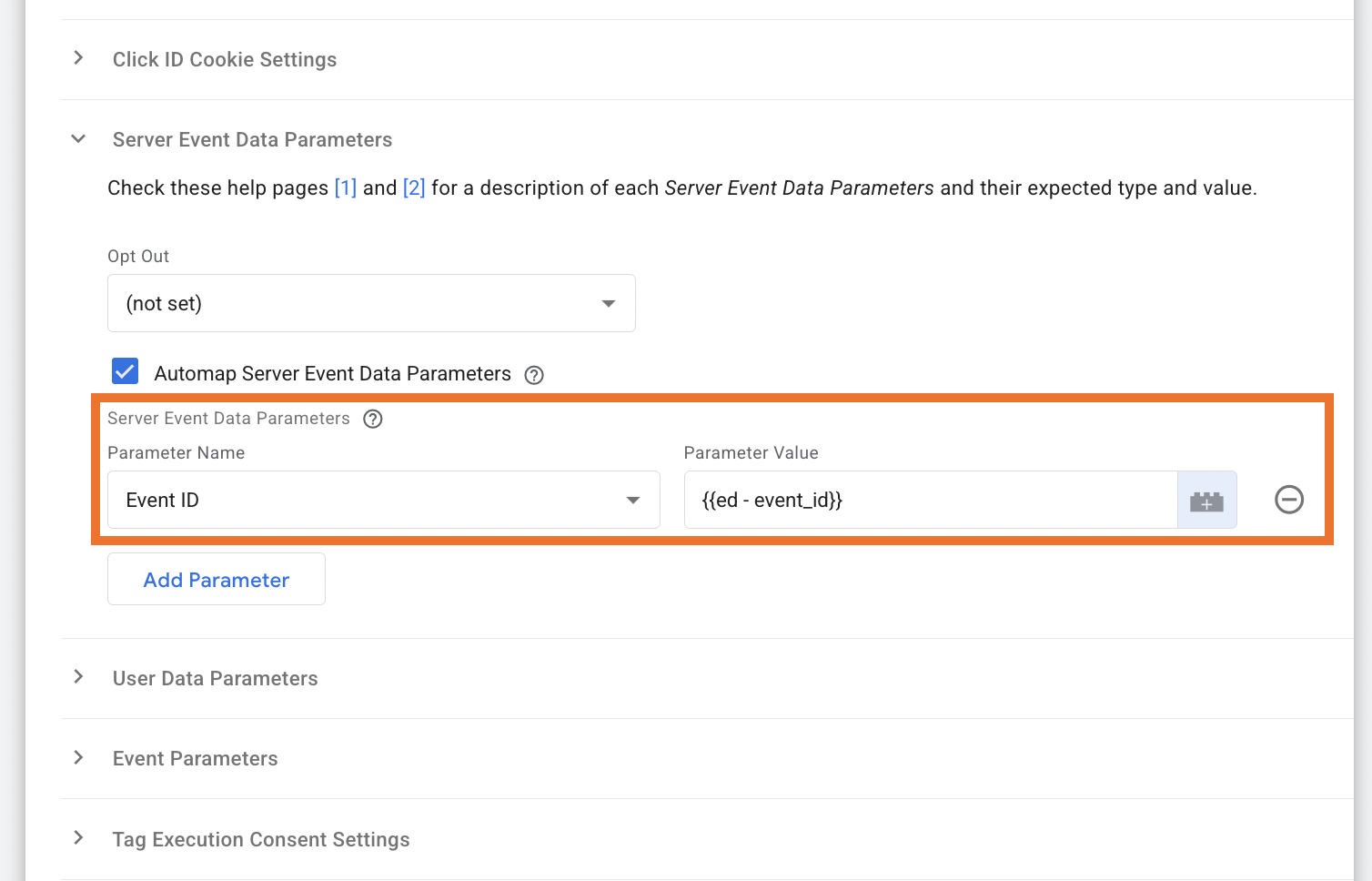Open help for Automap Server Event Data
Screen dimensions: 1372x881
(x=534, y=375)
